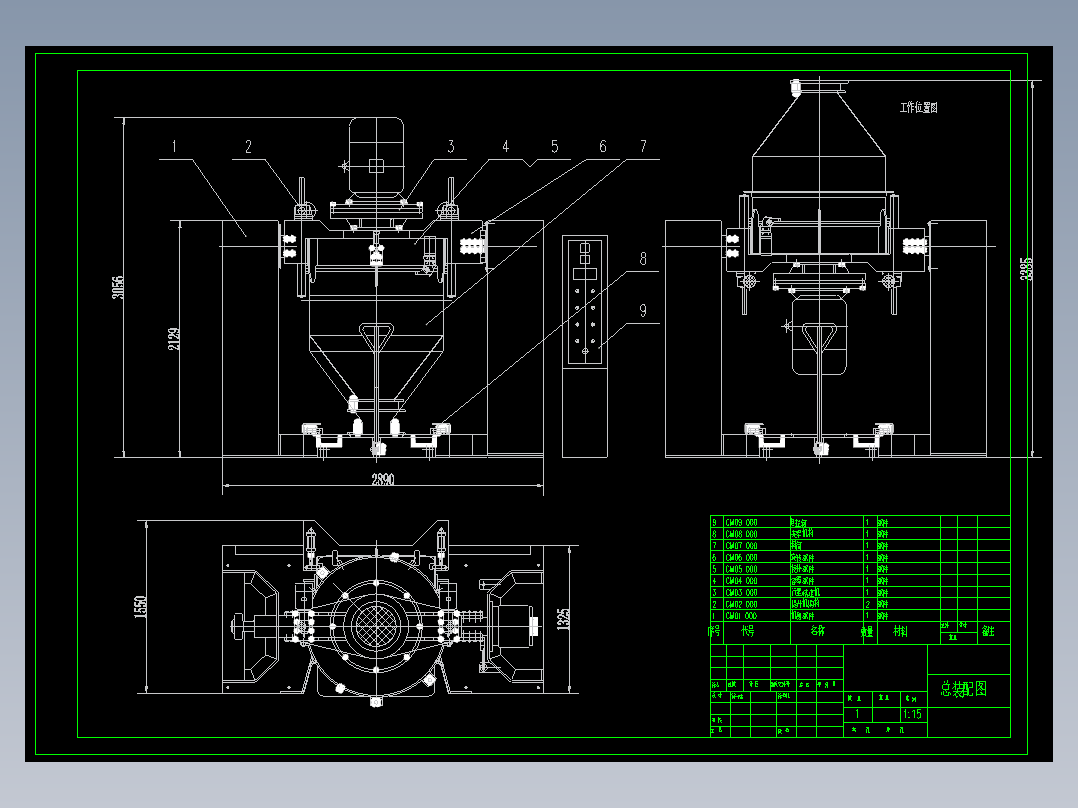Click the CM09 000 parts list cell
This screenshot has width=1078, height=808.
tap(741, 523)
